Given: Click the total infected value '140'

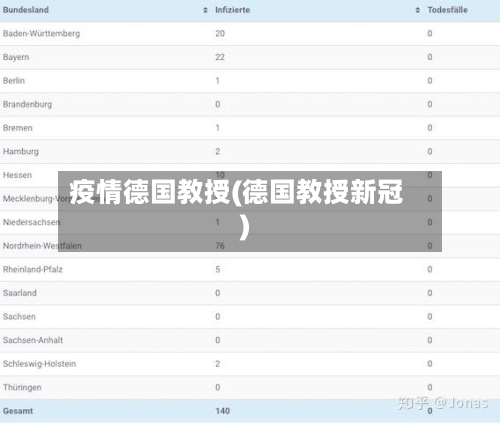Looking at the screenshot, I should tap(223, 411).
